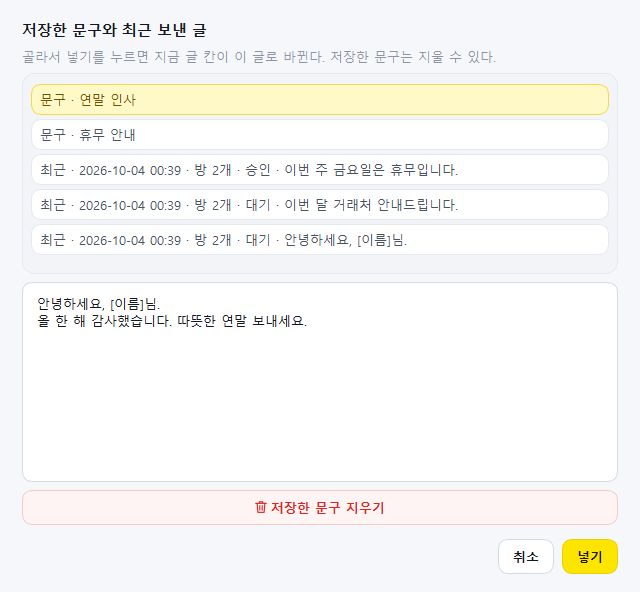
Task: Select the saved phrase '연말 인사'
Action: click(x=320, y=100)
